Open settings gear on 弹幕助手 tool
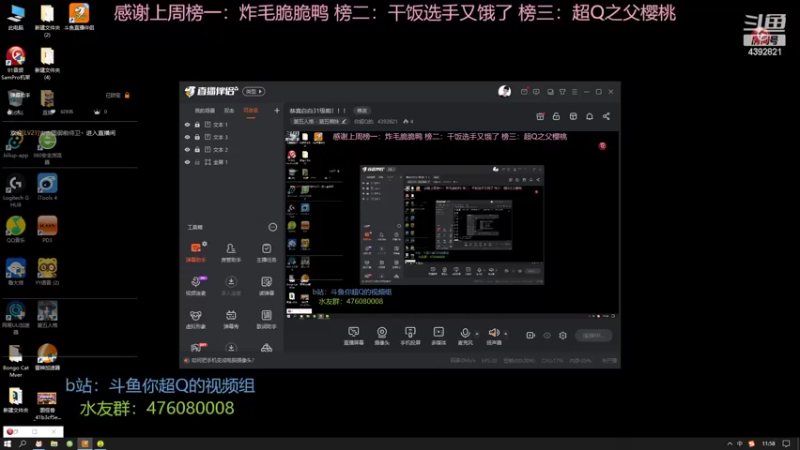800x450 pixels. pyautogui.click(x=205, y=244)
